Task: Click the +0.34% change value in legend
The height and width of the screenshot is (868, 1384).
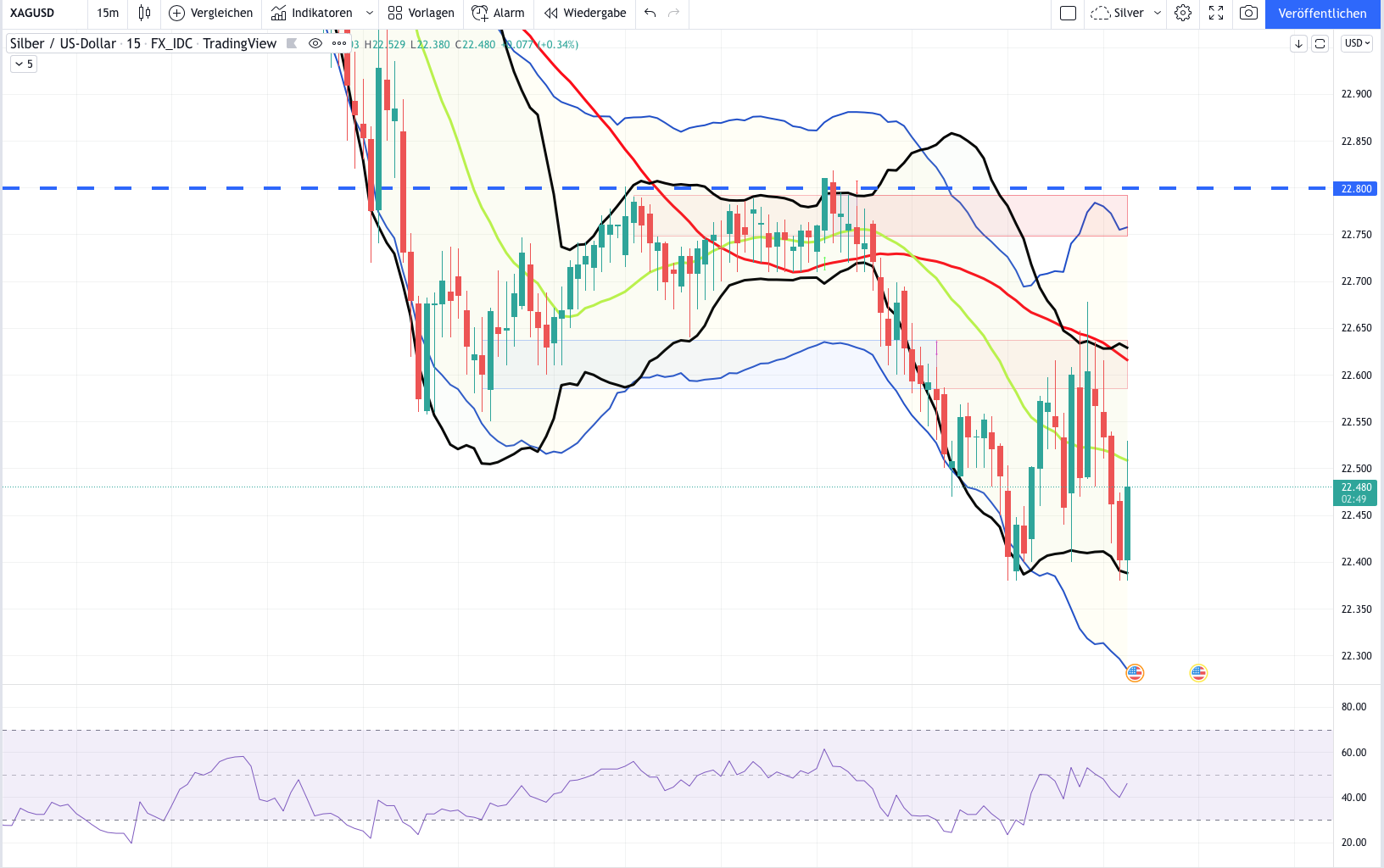Action: coord(558,44)
